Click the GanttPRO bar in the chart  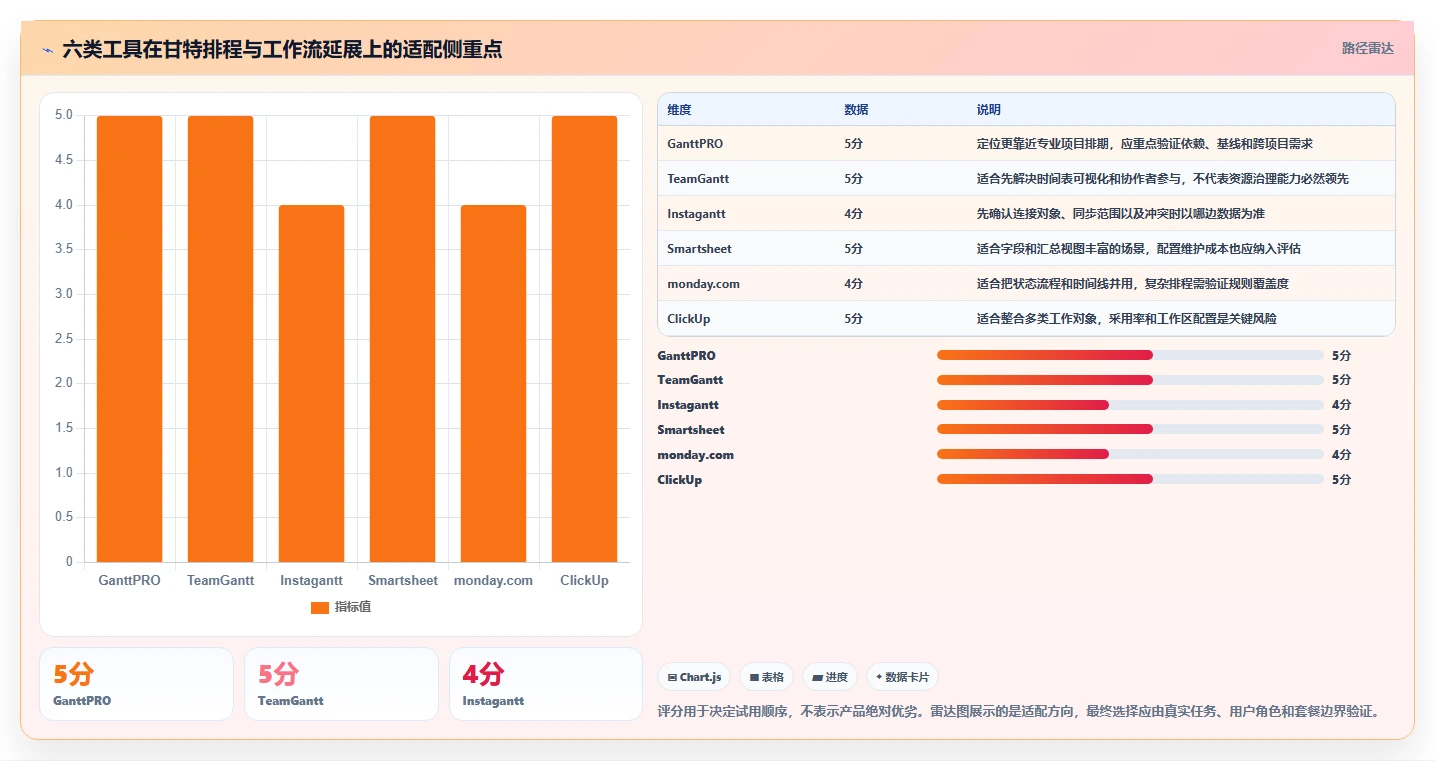(x=129, y=339)
